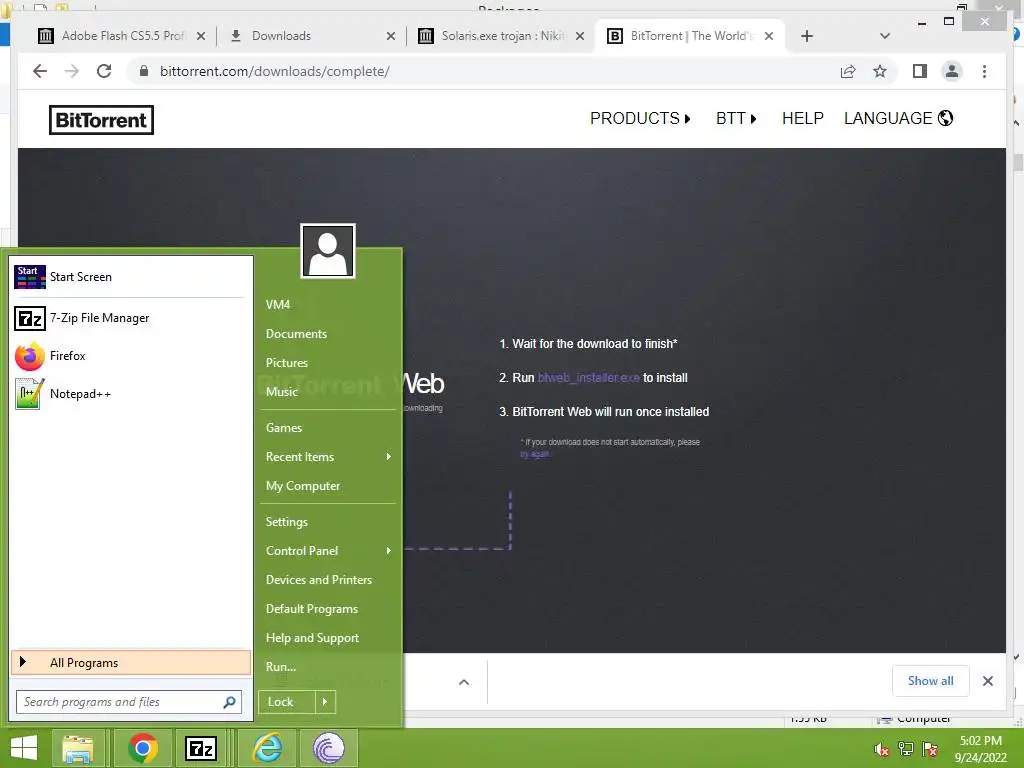Toggle the Chrome side panel
The height and width of the screenshot is (768, 1024).
coord(920,71)
